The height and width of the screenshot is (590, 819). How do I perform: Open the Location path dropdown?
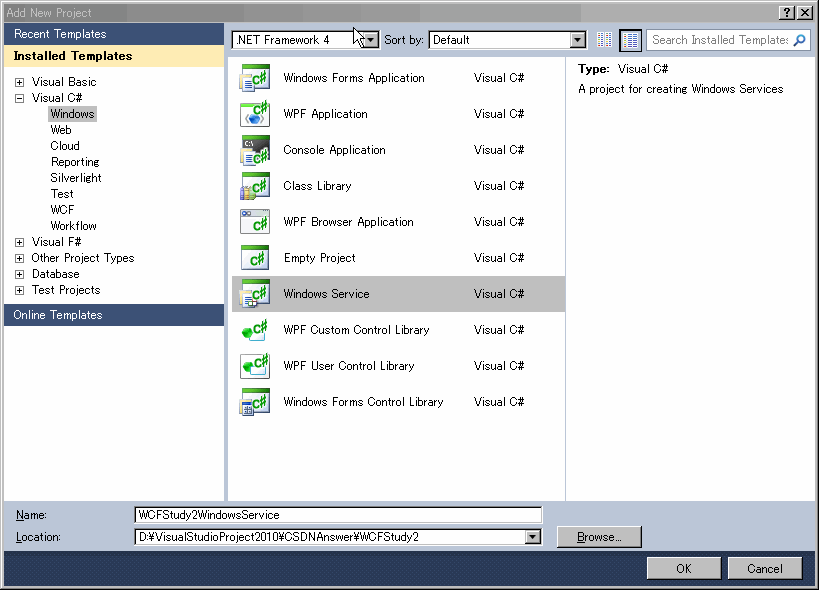coord(532,537)
